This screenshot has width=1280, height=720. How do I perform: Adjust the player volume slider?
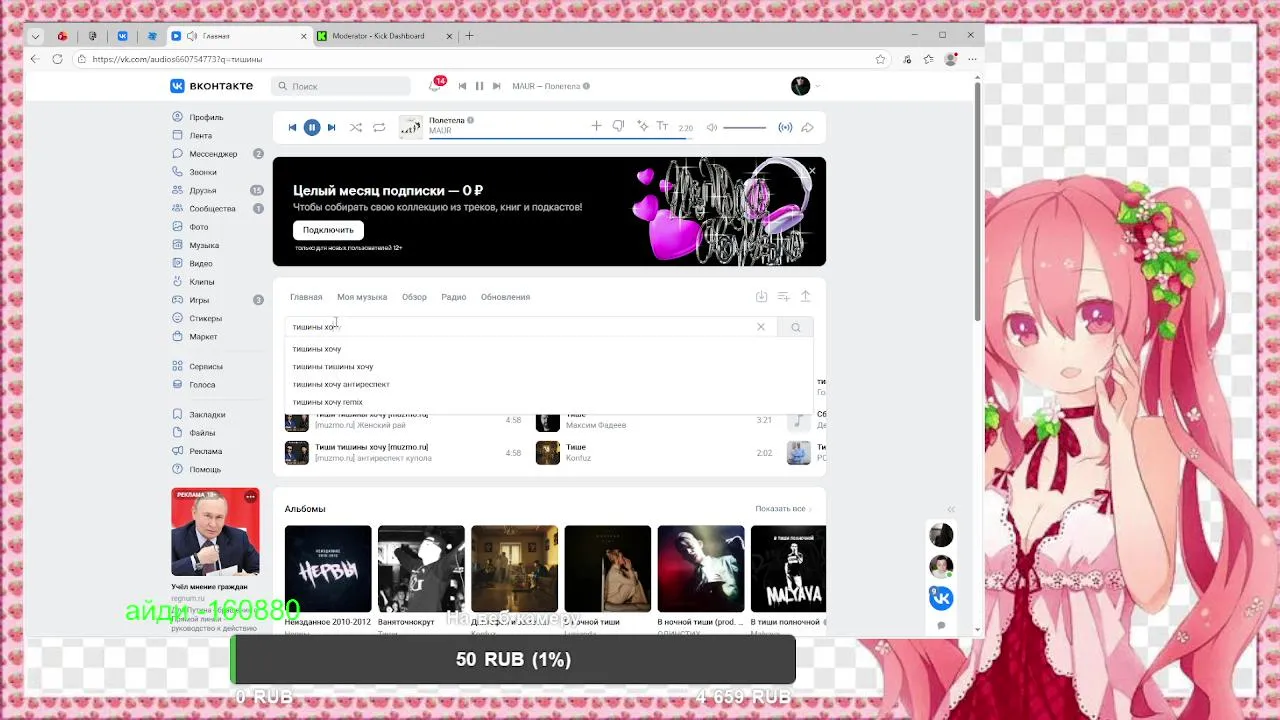[745, 127]
